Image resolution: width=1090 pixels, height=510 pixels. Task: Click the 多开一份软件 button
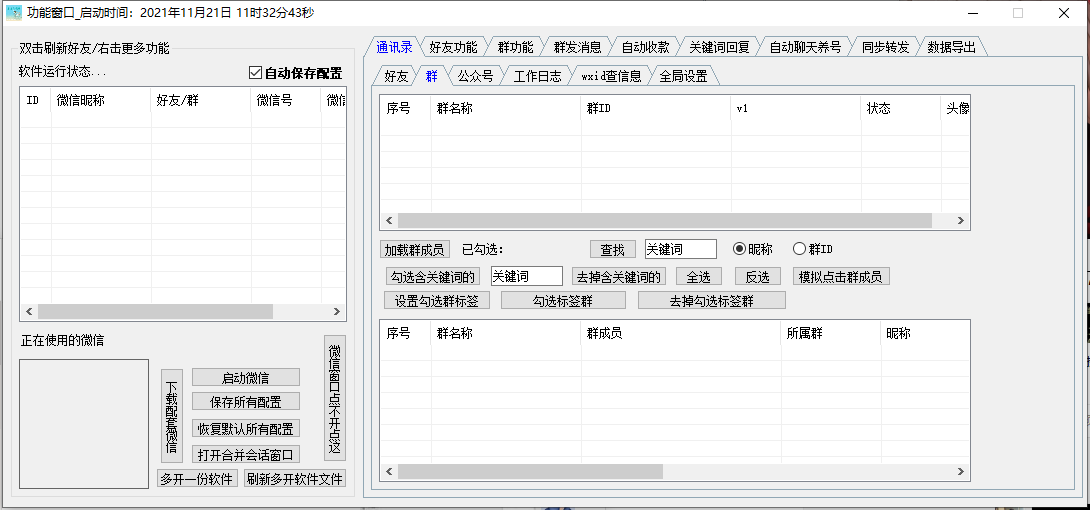(197, 479)
